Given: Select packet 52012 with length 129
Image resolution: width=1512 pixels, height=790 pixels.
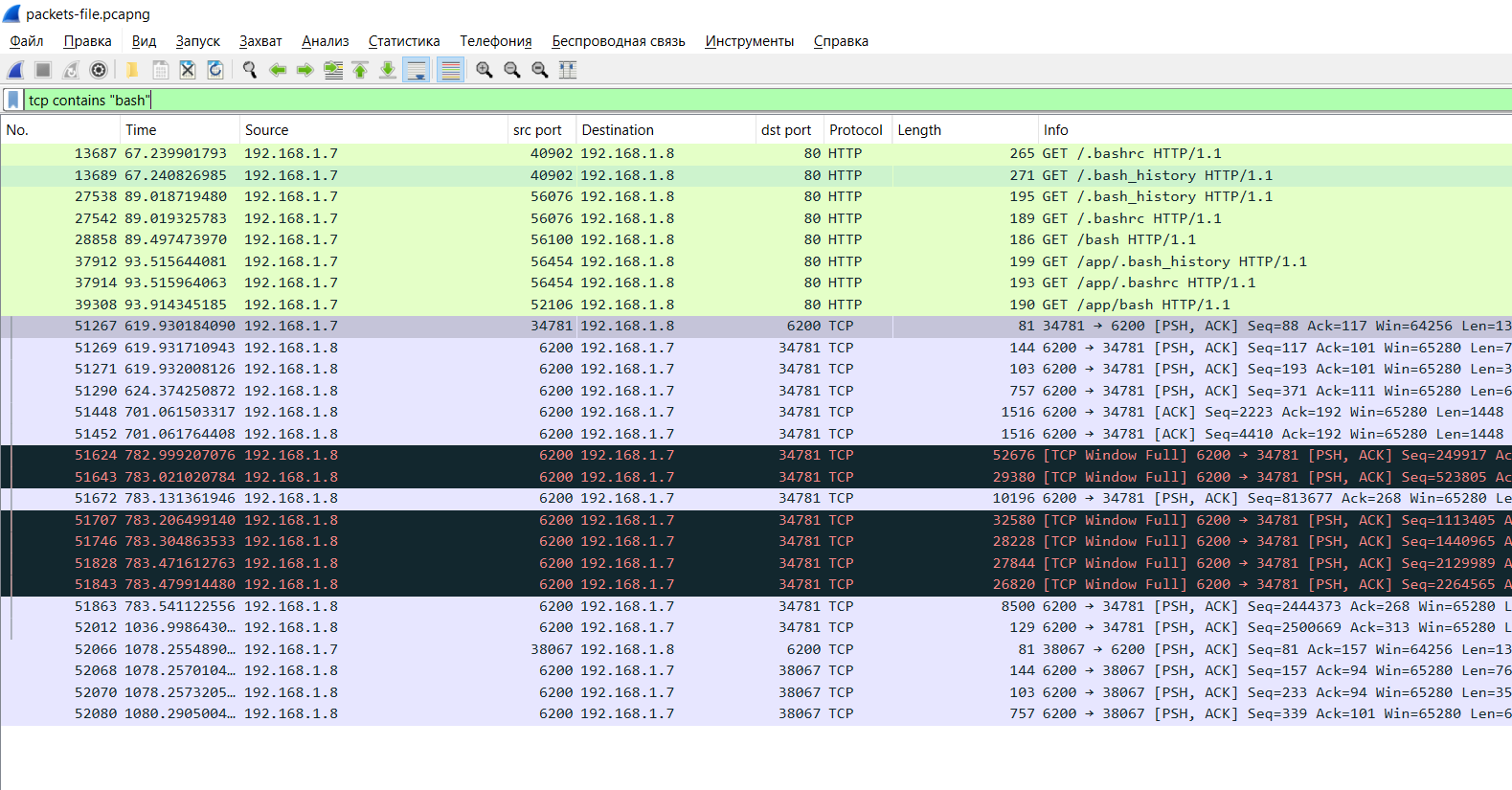Looking at the screenshot, I should pos(756,627).
